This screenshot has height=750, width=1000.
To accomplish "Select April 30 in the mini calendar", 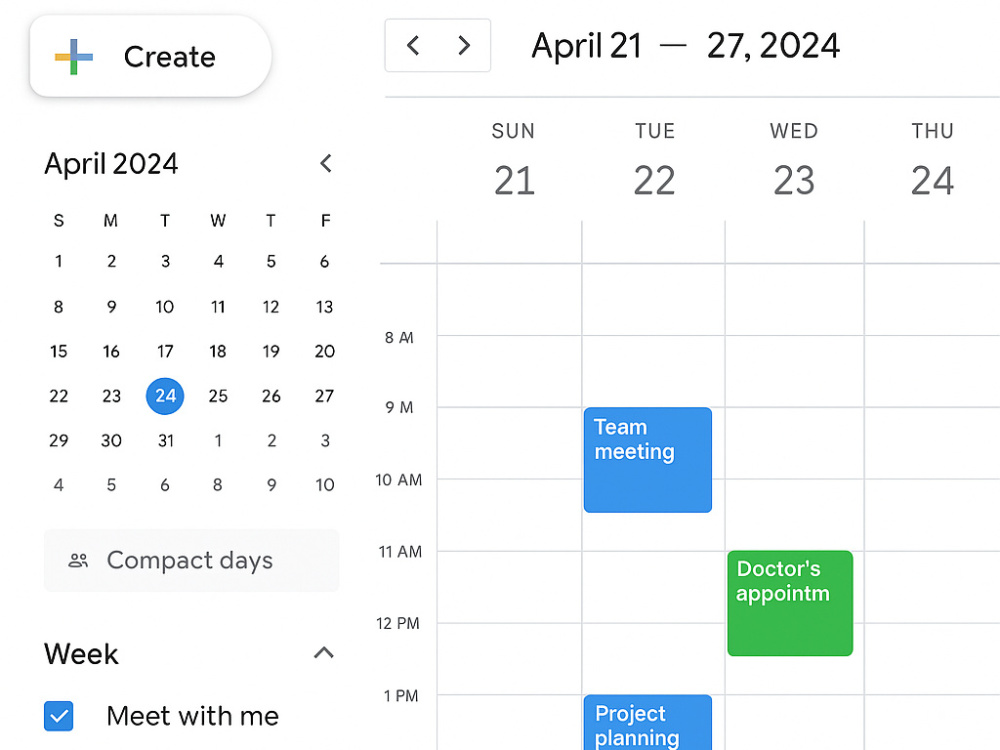I will (112, 441).
